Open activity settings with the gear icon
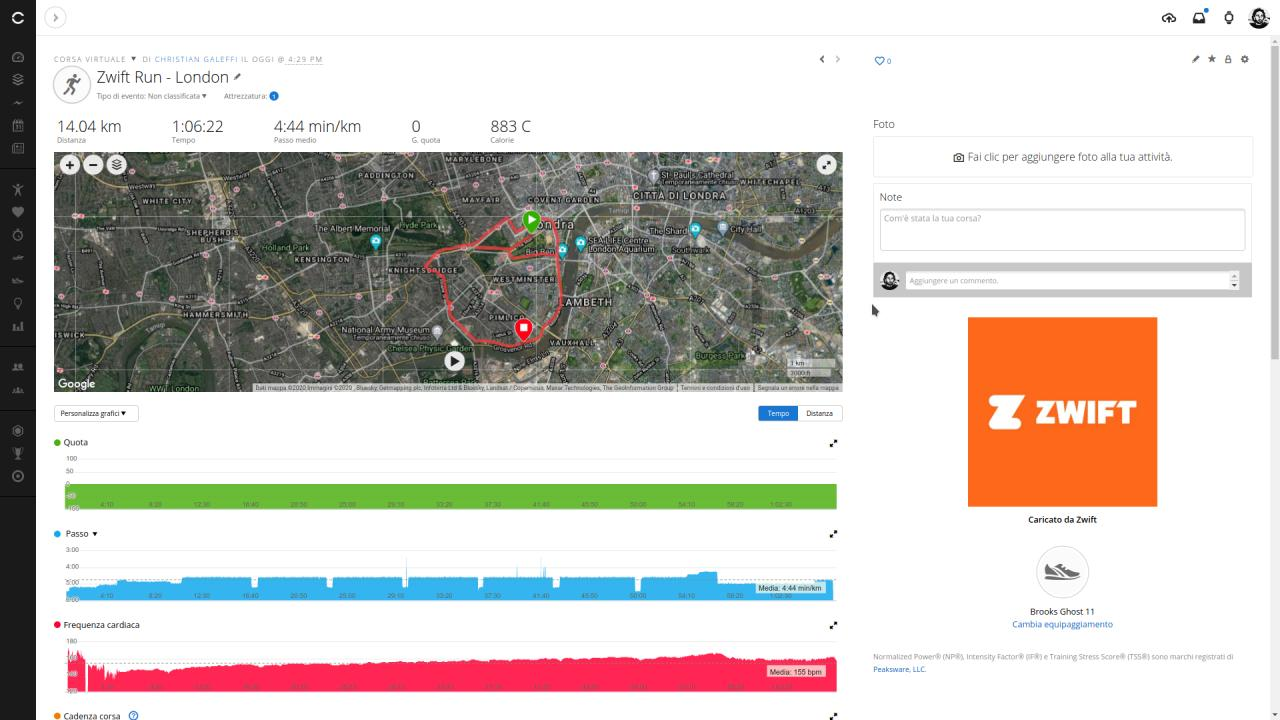Viewport: 1280px width, 720px height. click(x=1244, y=59)
